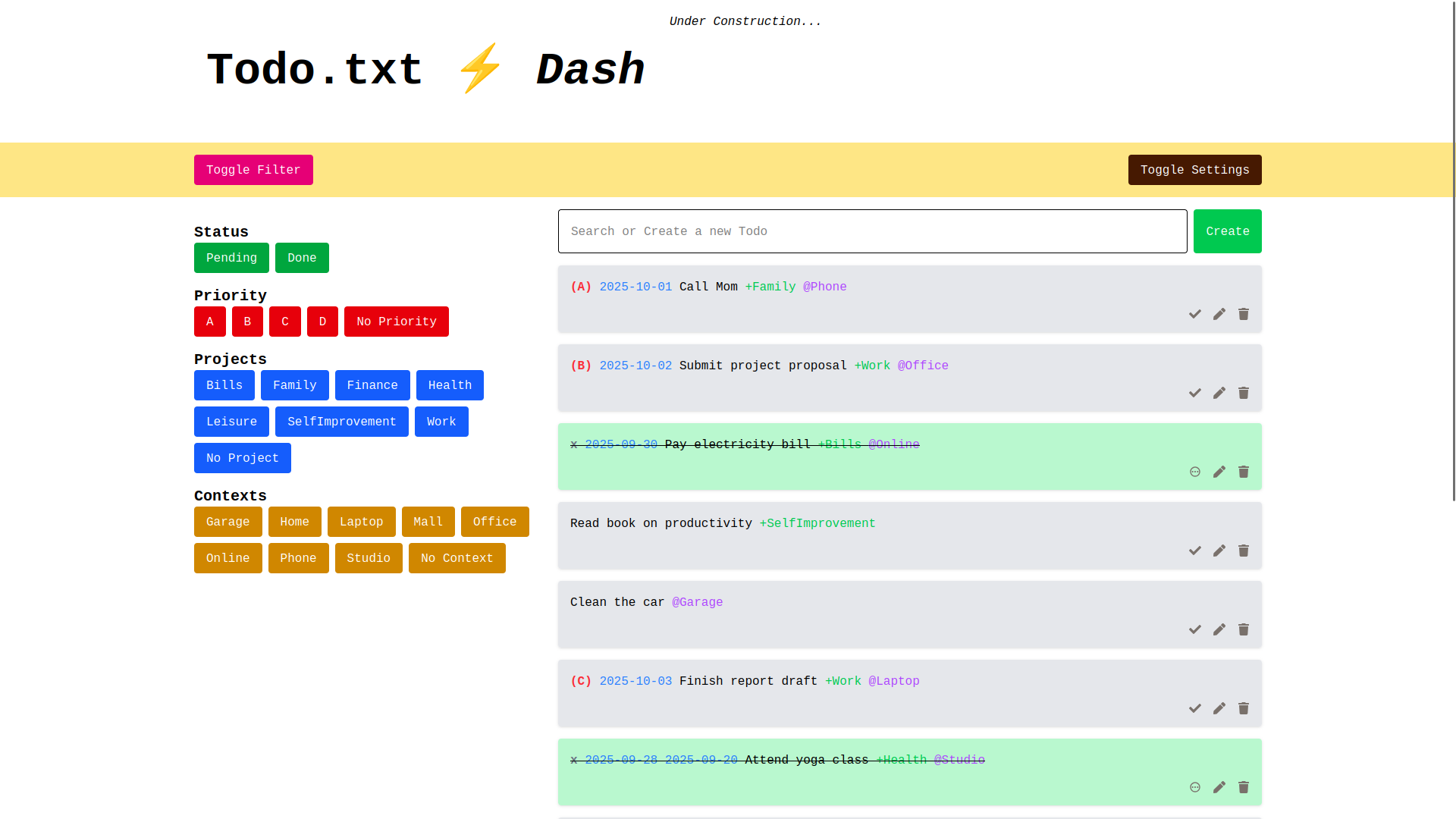This screenshot has height=819, width=1456.
Task: Filter by Garage context
Action: 227,522
